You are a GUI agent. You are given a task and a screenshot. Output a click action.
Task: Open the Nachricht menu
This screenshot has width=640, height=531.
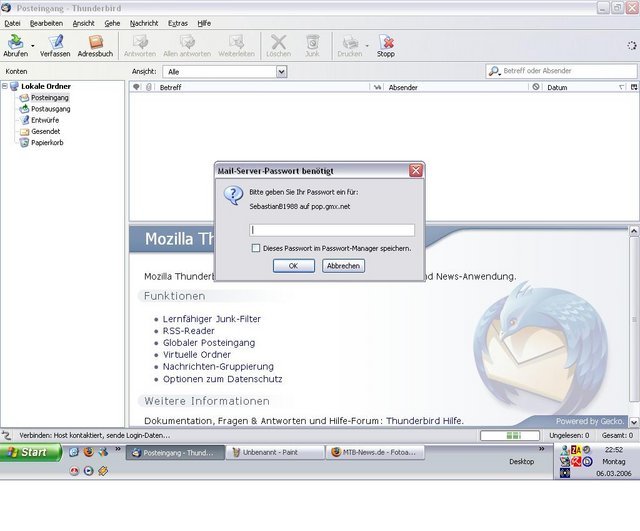click(x=144, y=23)
